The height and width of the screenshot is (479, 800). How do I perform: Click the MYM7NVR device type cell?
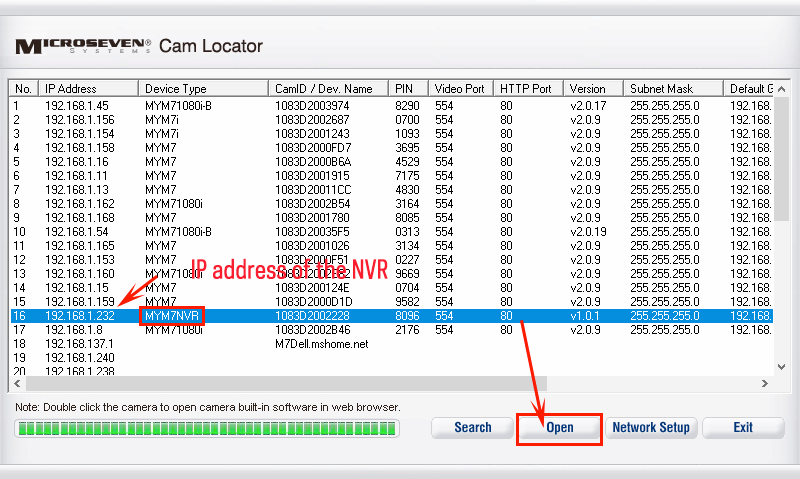click(x=172, y=316)
